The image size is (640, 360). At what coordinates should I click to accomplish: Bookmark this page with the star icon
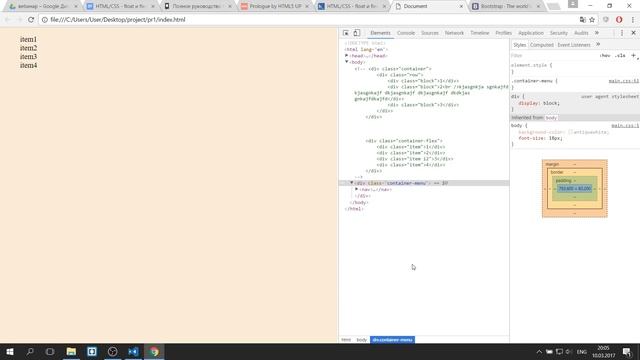click(592, 20)
